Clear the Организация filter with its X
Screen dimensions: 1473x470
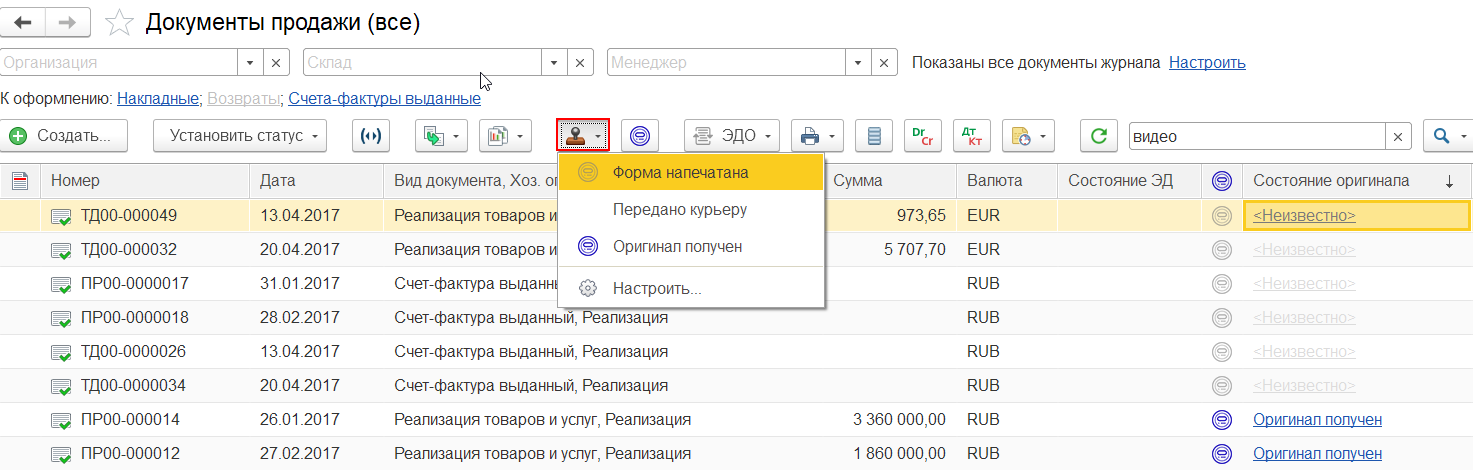276,62
